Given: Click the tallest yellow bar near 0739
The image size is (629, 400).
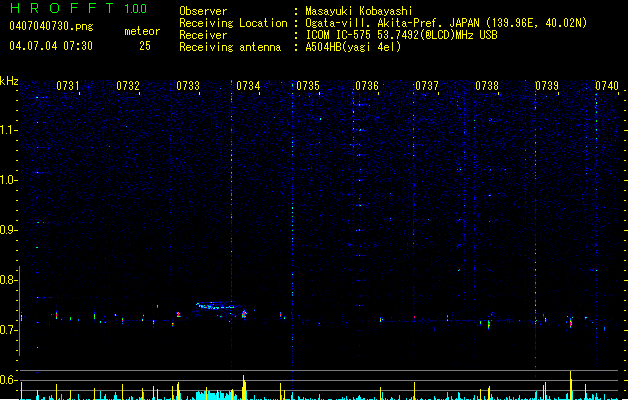Looking at the screenshot, I should tap(570, 385).
